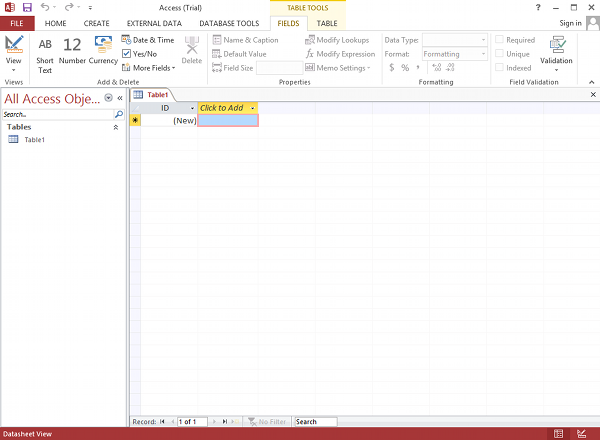Image resolution: width=600 pixels, height=440 pixels.
Task: Open the ID column dropdown arrow
Action: tap(192, 108)
